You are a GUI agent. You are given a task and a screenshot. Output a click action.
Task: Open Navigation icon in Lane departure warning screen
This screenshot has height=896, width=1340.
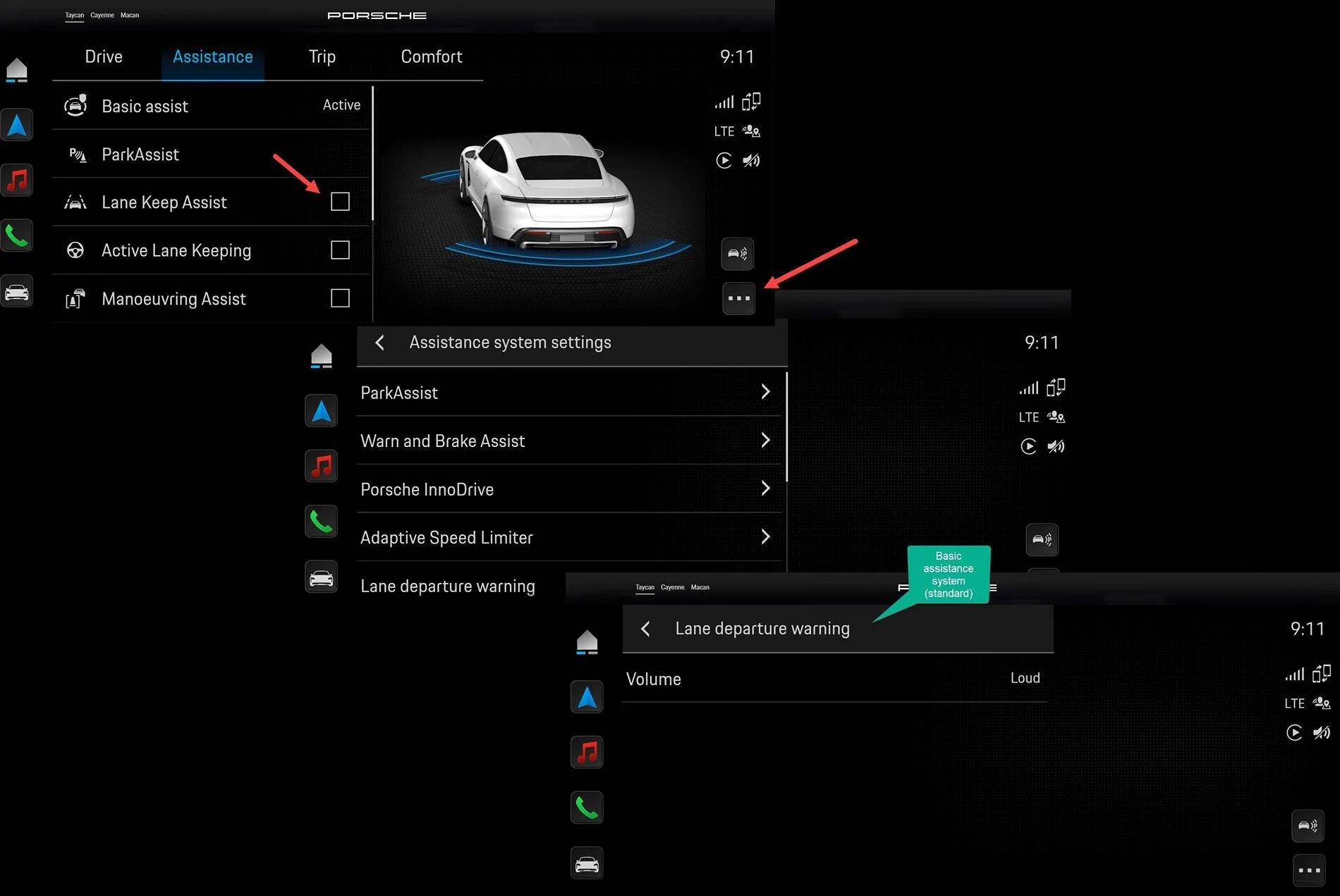pos(587,697)
